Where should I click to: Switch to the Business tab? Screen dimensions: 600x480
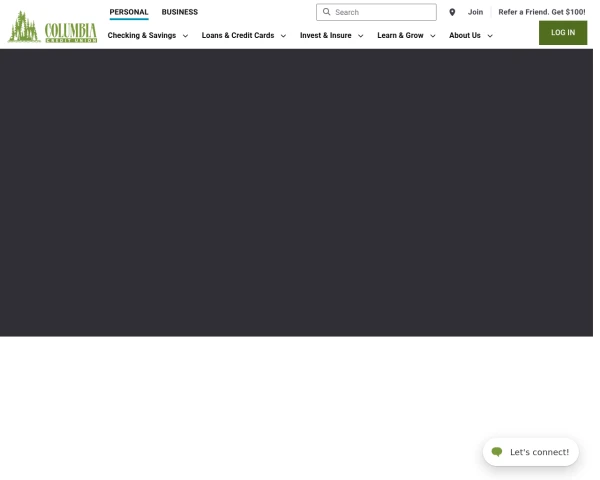(x=180, y=12)
